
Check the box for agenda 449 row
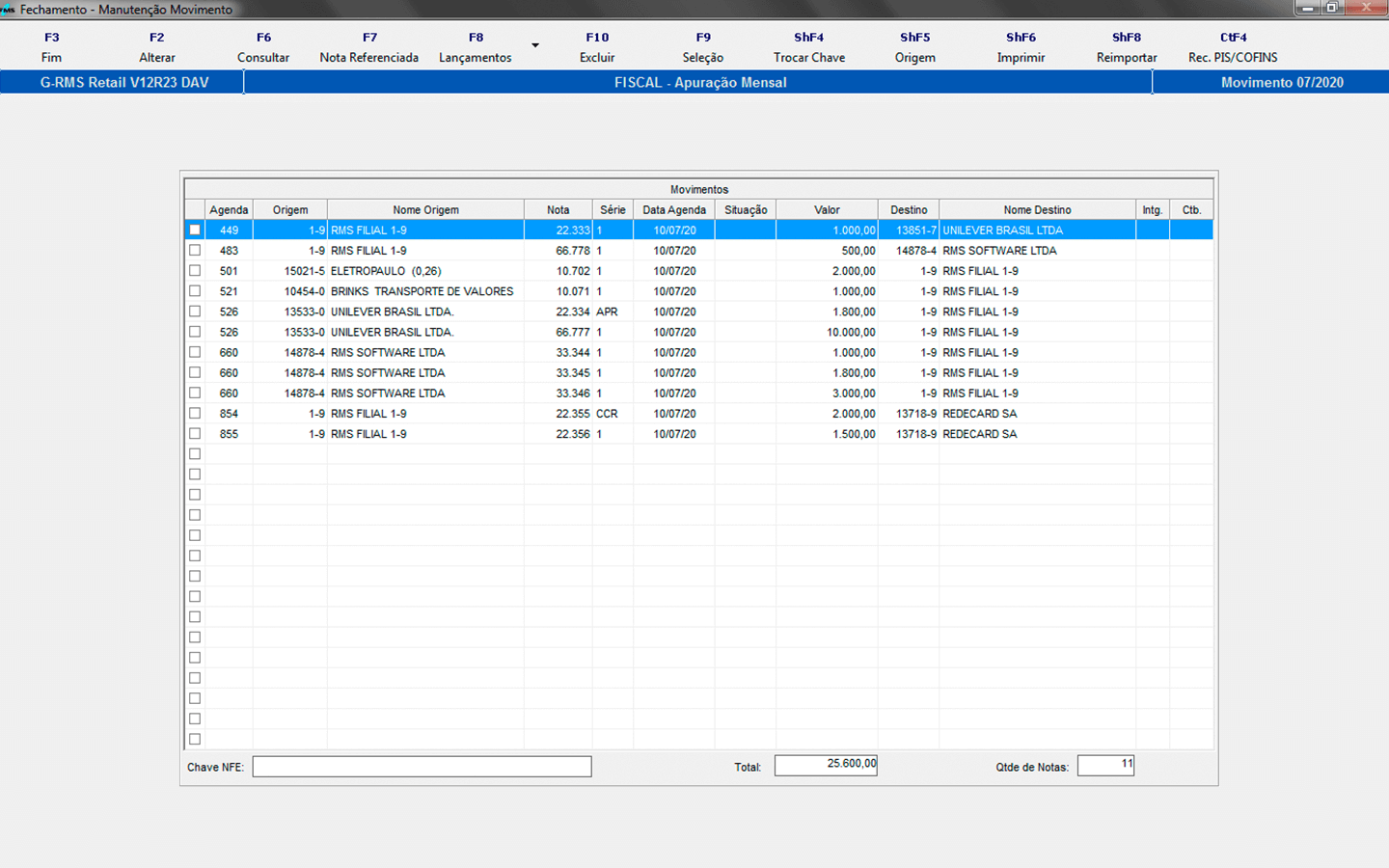195,231
